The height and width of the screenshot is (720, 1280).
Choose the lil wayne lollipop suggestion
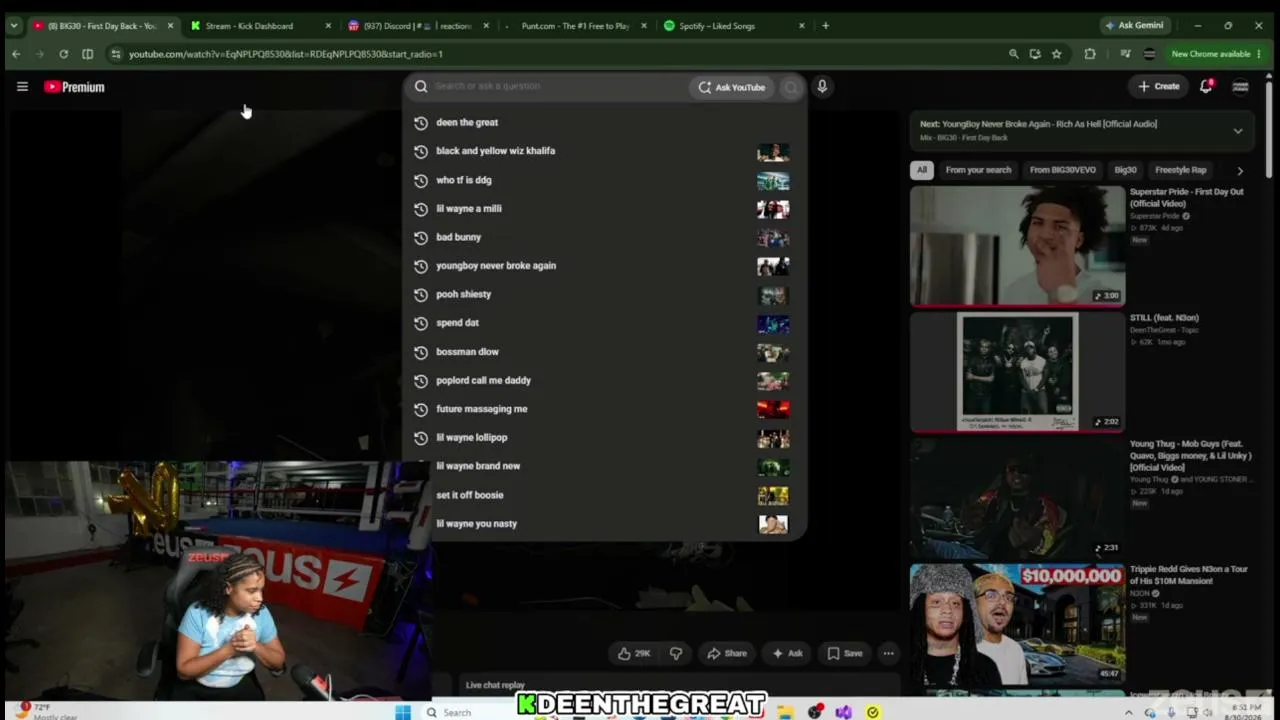604,438
